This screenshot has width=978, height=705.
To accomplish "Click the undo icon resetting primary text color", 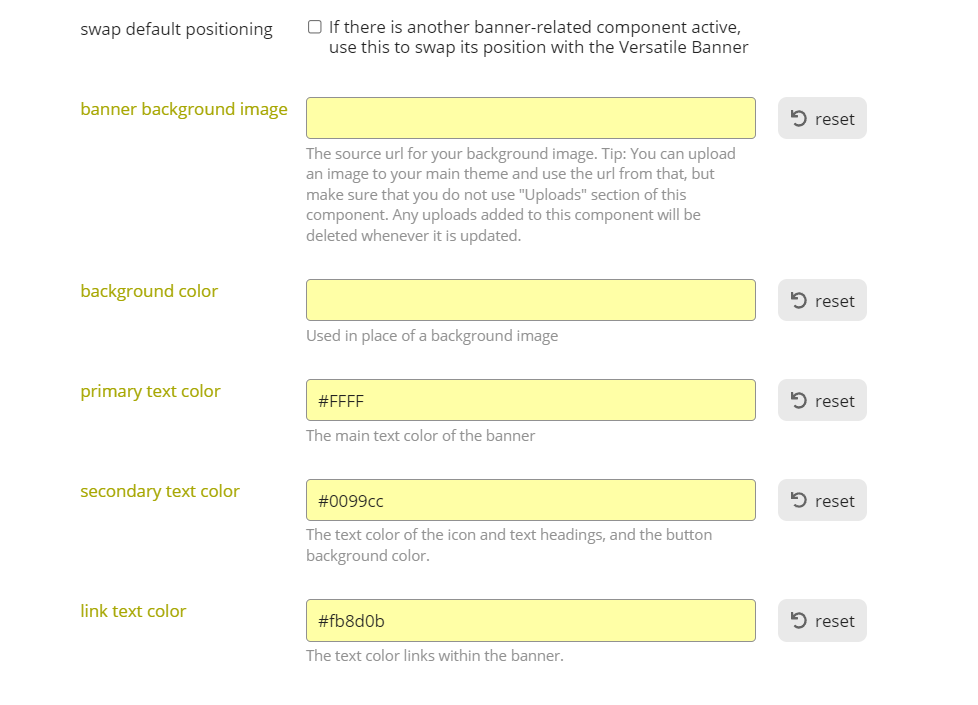I will click(x=799, y=401).
